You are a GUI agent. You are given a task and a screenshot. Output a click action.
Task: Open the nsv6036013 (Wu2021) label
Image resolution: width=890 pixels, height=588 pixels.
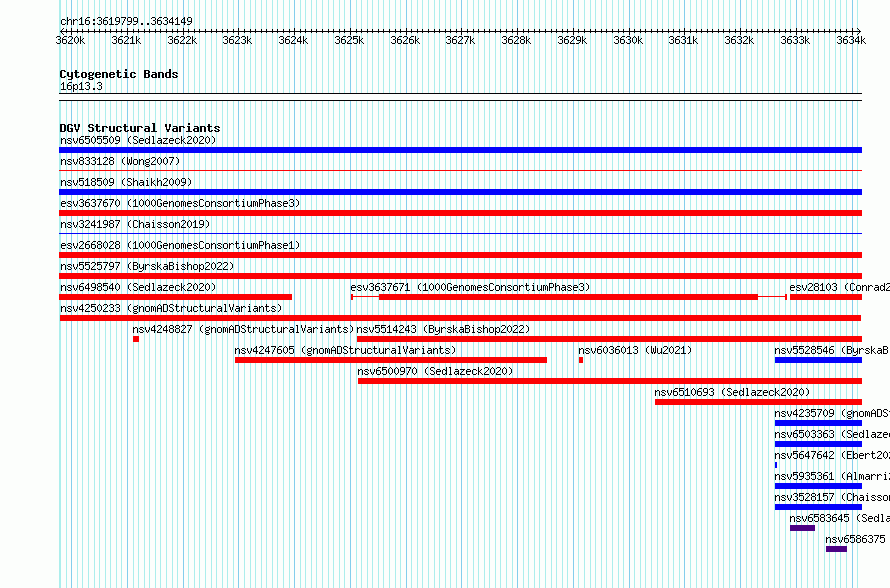[635, 350]
